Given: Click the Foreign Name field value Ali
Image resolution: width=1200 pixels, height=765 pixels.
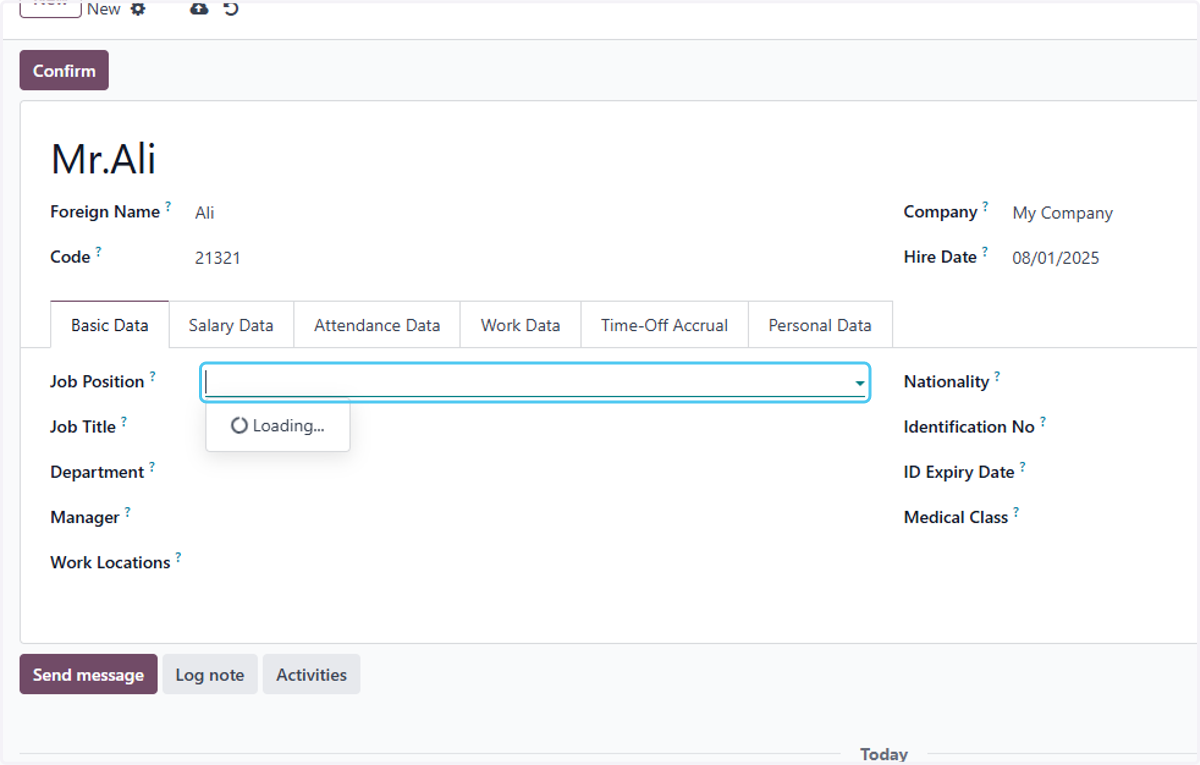Looking at the screenshot, I should point(205,213).
